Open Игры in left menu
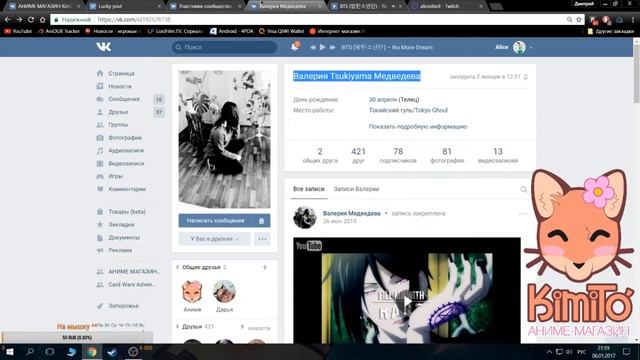The width and height of the screenshot is (640, 360). tap(116, 176)
